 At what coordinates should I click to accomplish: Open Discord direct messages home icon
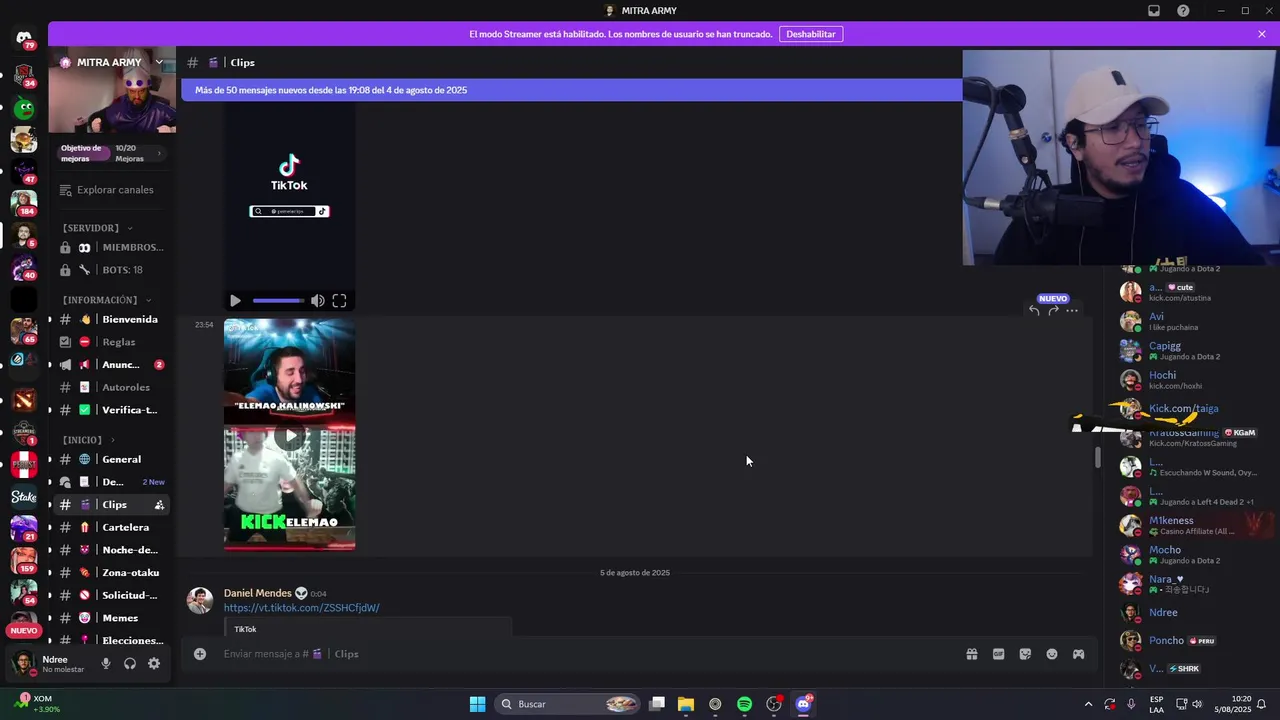coord(24,38)
